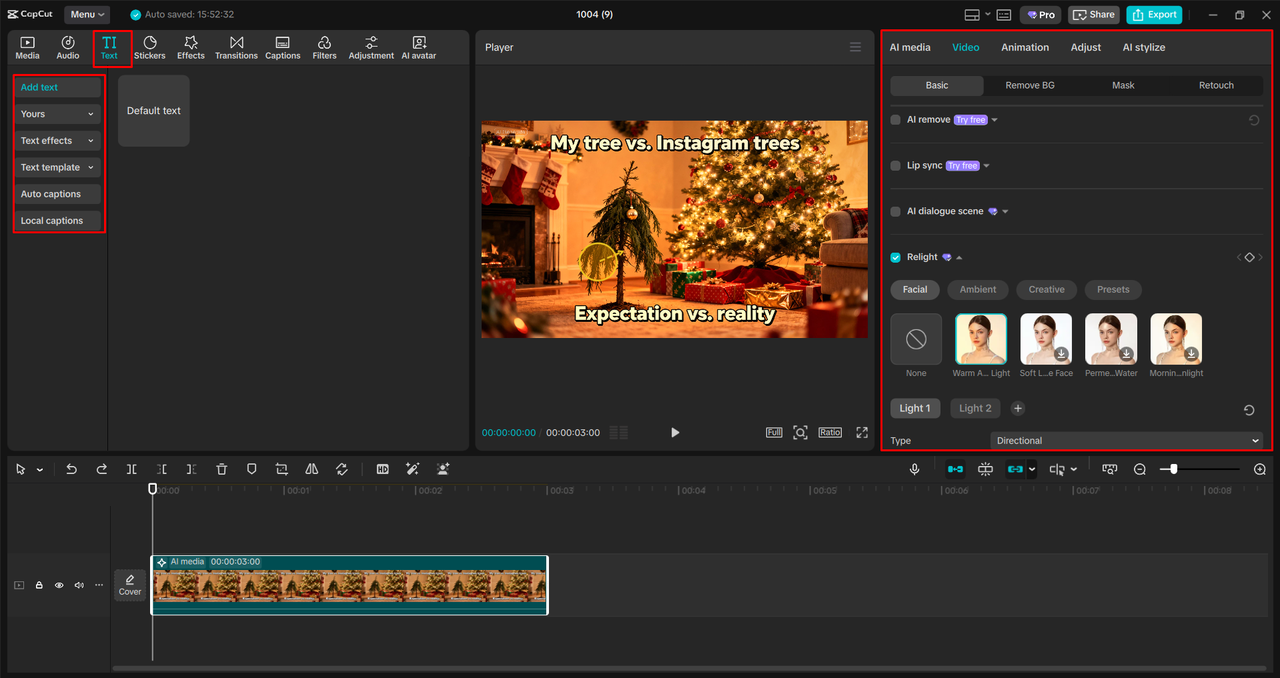Open the Directional Type dropdown
This screenshot has height=678, width=1280.
tap(1127, 440)
